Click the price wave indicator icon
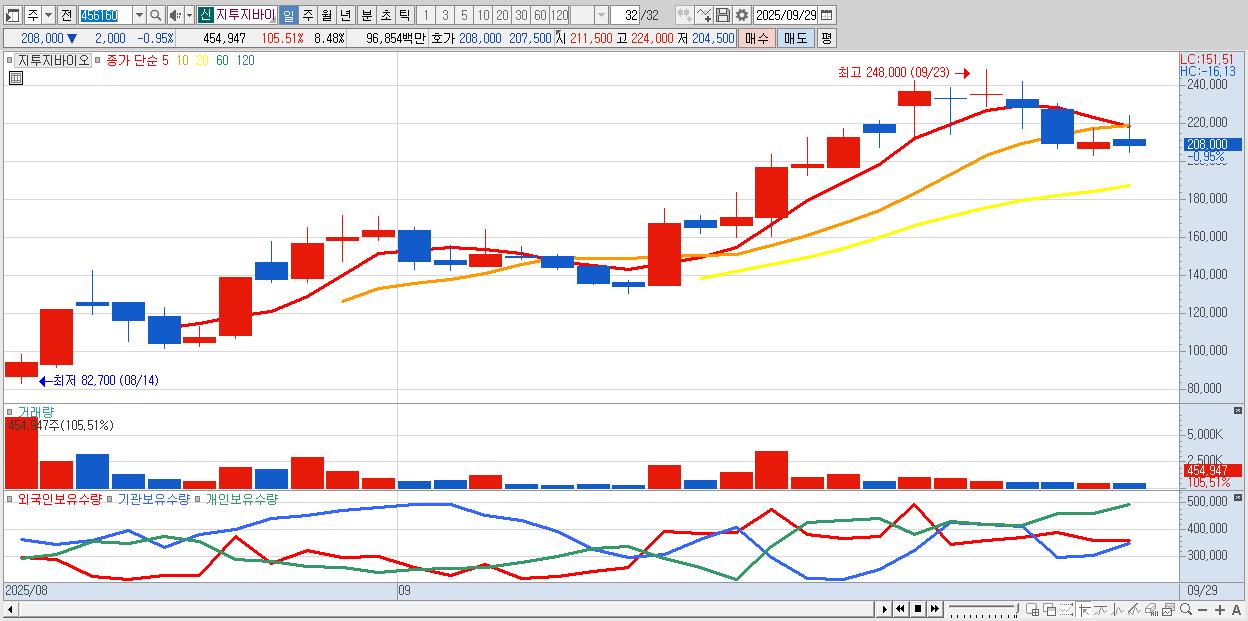This screenshot has height=621, width=1248. (1118, 610)
